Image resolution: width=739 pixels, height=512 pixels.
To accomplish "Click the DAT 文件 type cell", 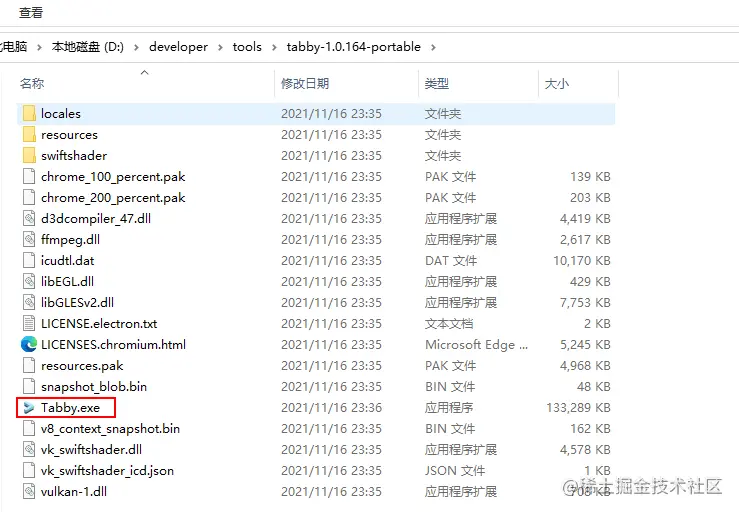I will (451, 261).
